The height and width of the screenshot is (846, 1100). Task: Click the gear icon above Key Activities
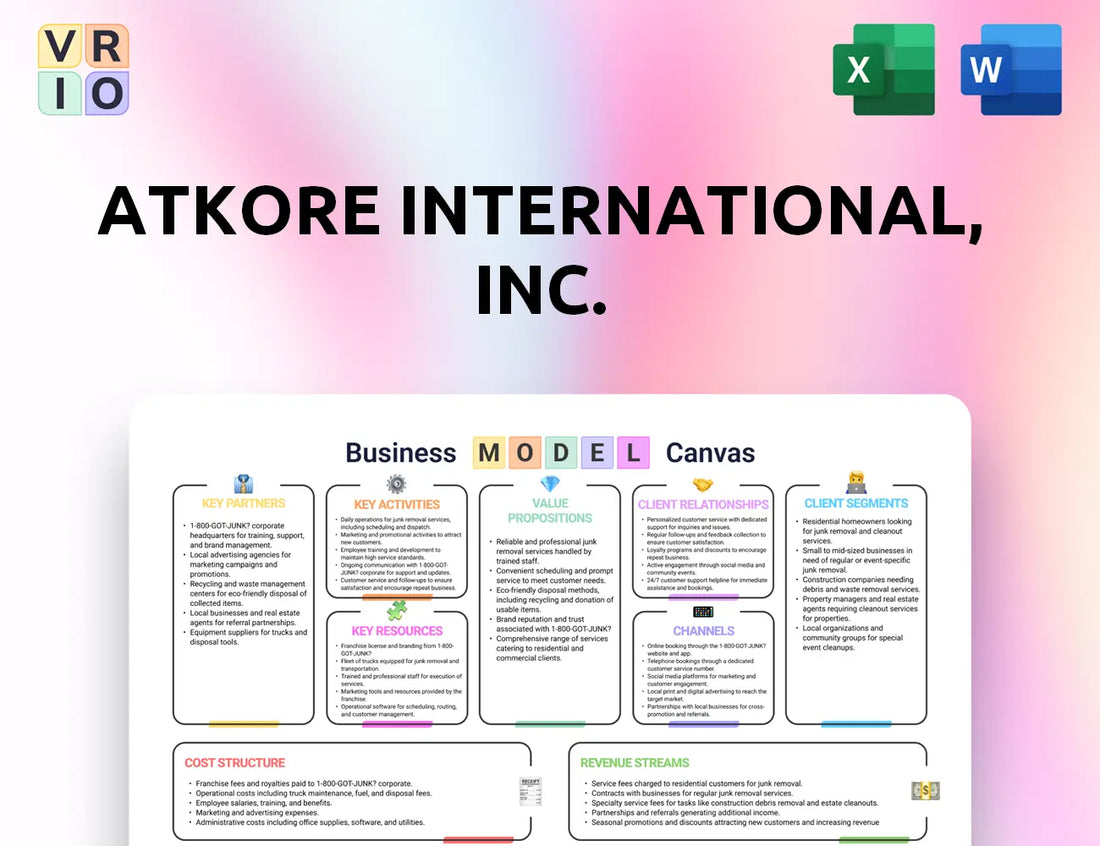(396, 484)
